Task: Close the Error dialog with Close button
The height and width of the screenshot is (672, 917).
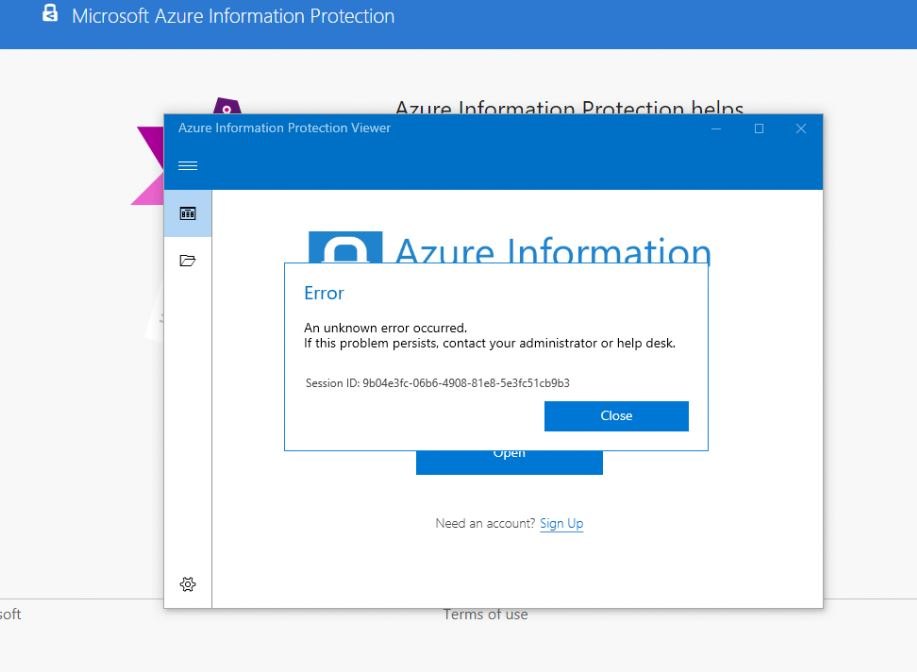Action: [616, 416]
